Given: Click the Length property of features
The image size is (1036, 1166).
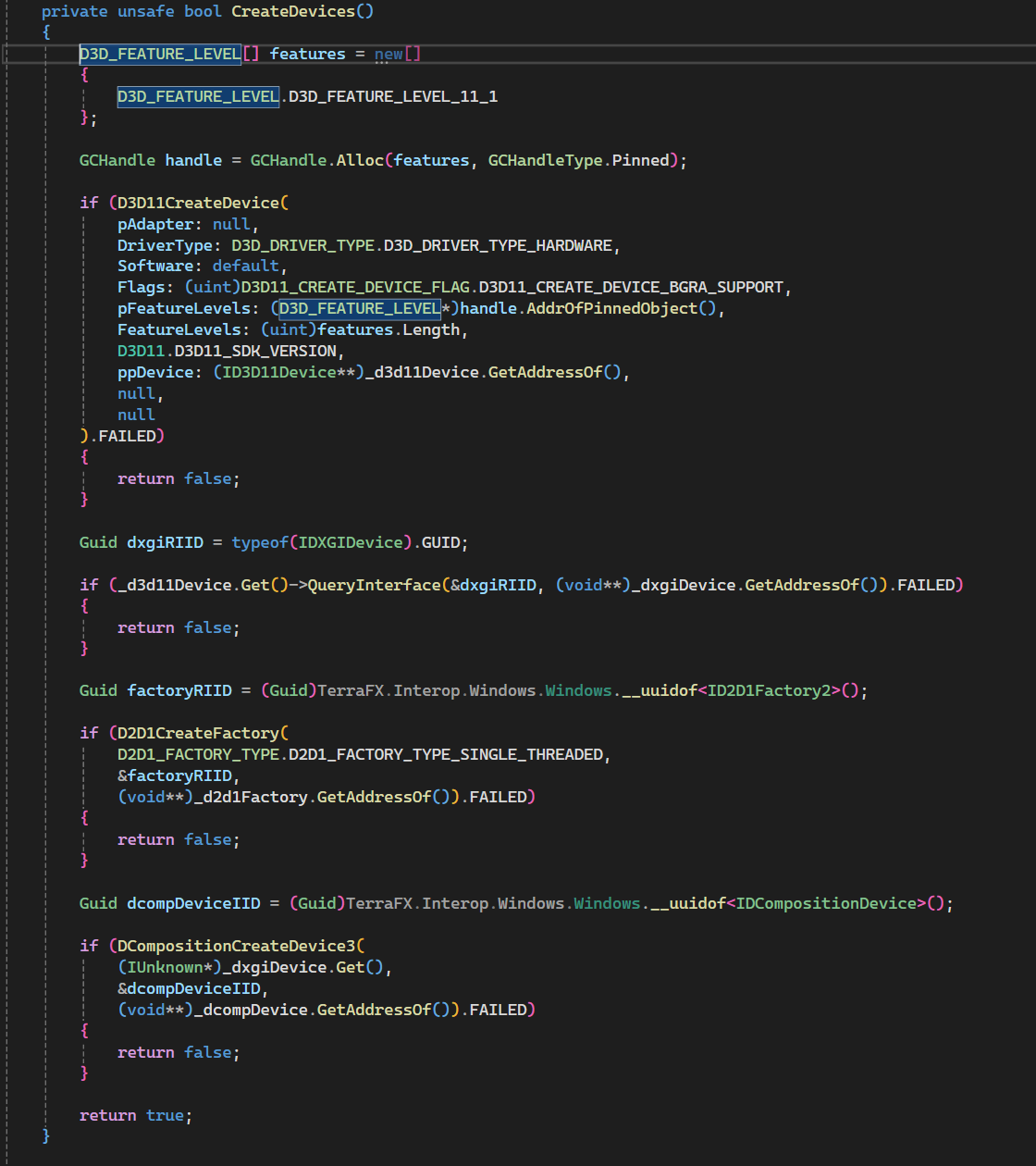Looking at the screenshot, I should [x=431, y=329].
